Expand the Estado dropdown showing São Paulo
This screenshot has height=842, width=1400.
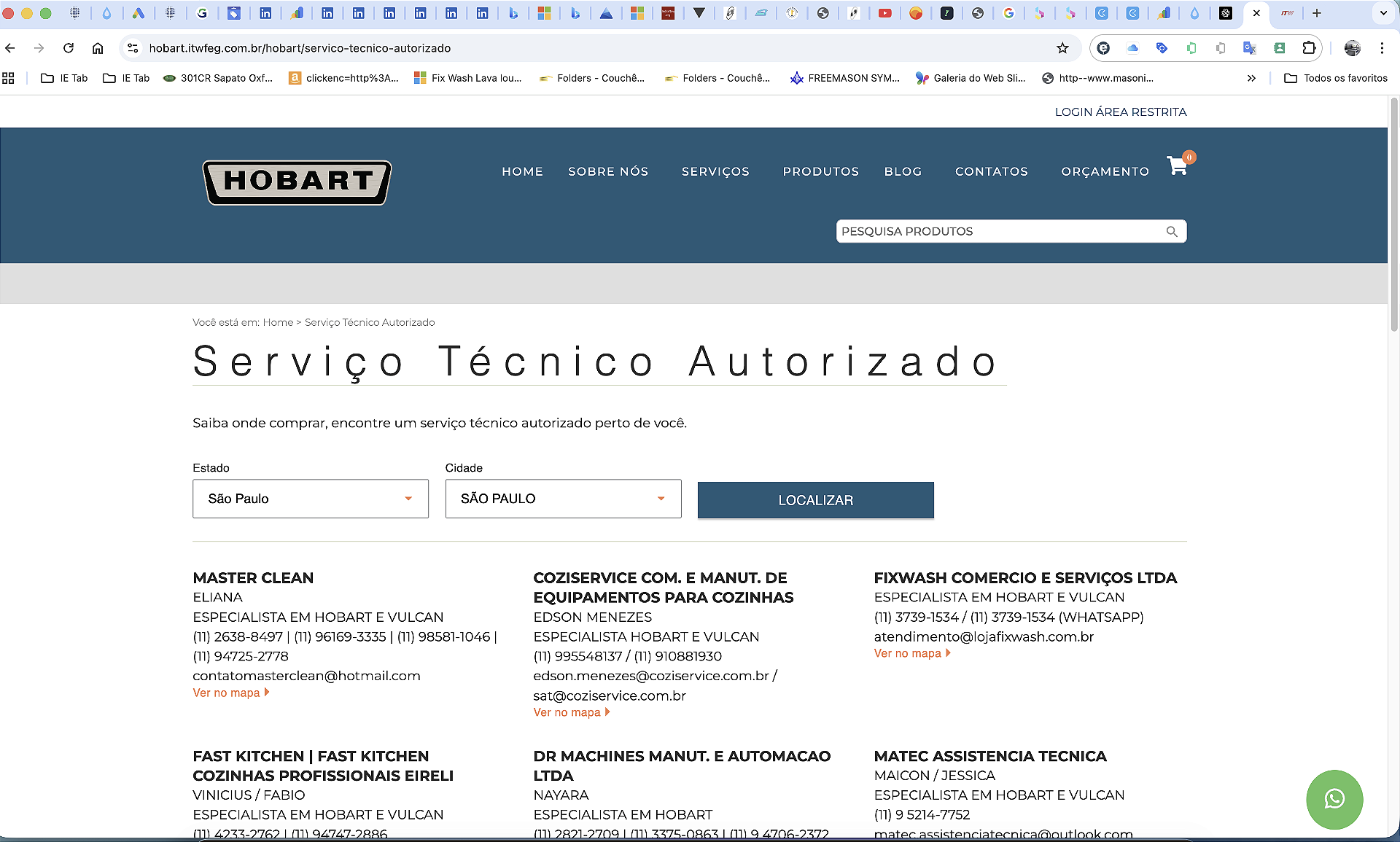pyautogui.click(x=311, y=499)
